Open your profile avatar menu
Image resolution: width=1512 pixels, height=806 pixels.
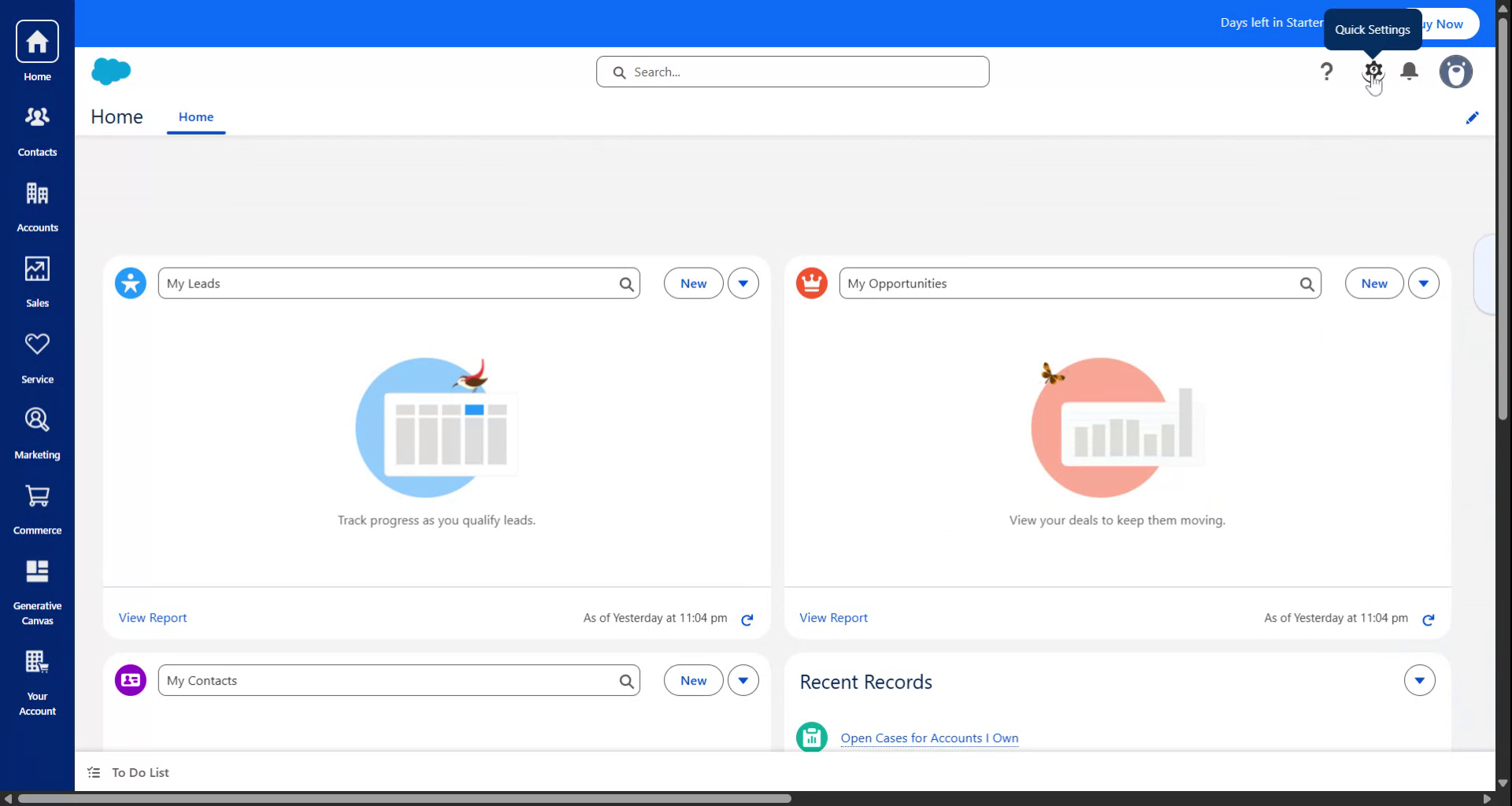1455,71
